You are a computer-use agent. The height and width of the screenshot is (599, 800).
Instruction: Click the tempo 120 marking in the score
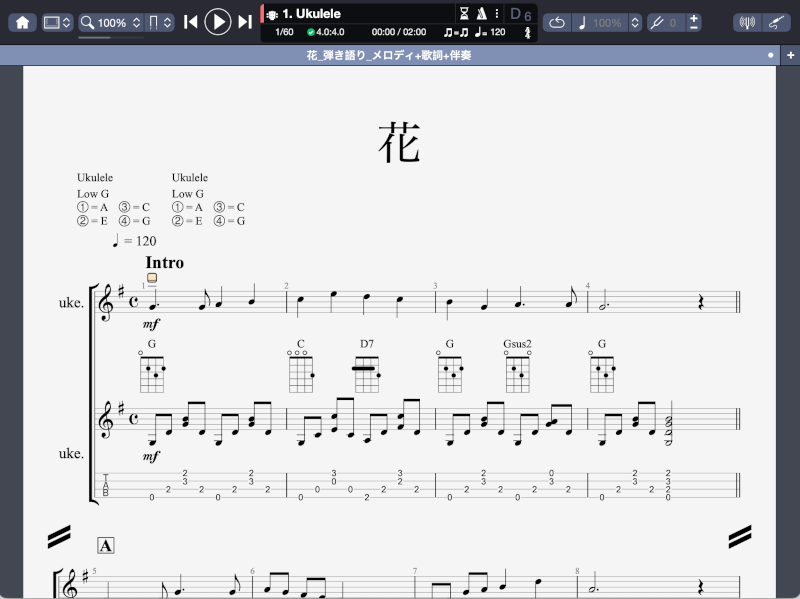coord(134,241)
